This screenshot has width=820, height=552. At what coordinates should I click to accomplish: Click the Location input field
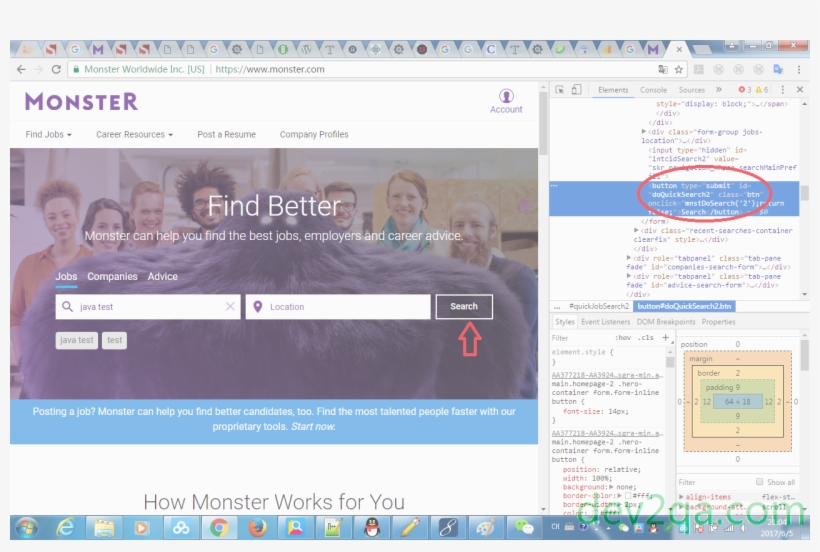338,307
